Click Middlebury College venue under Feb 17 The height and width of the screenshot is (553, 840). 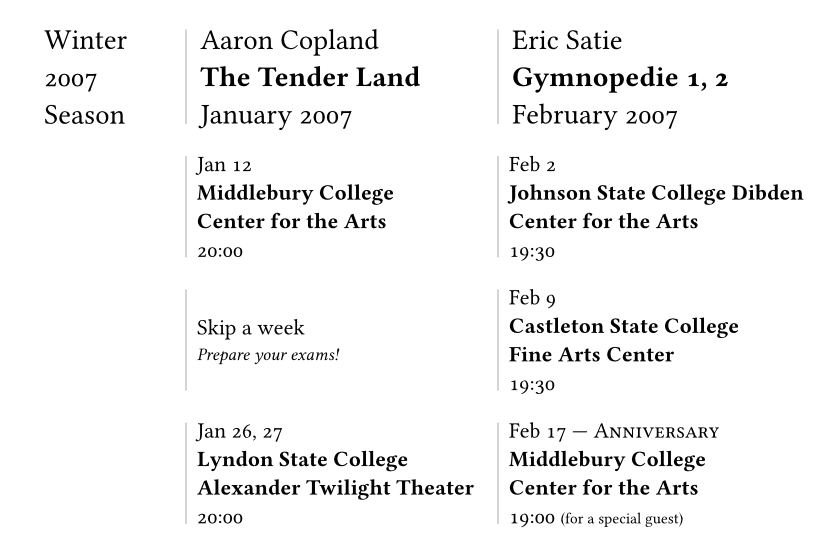pos(607,475)
